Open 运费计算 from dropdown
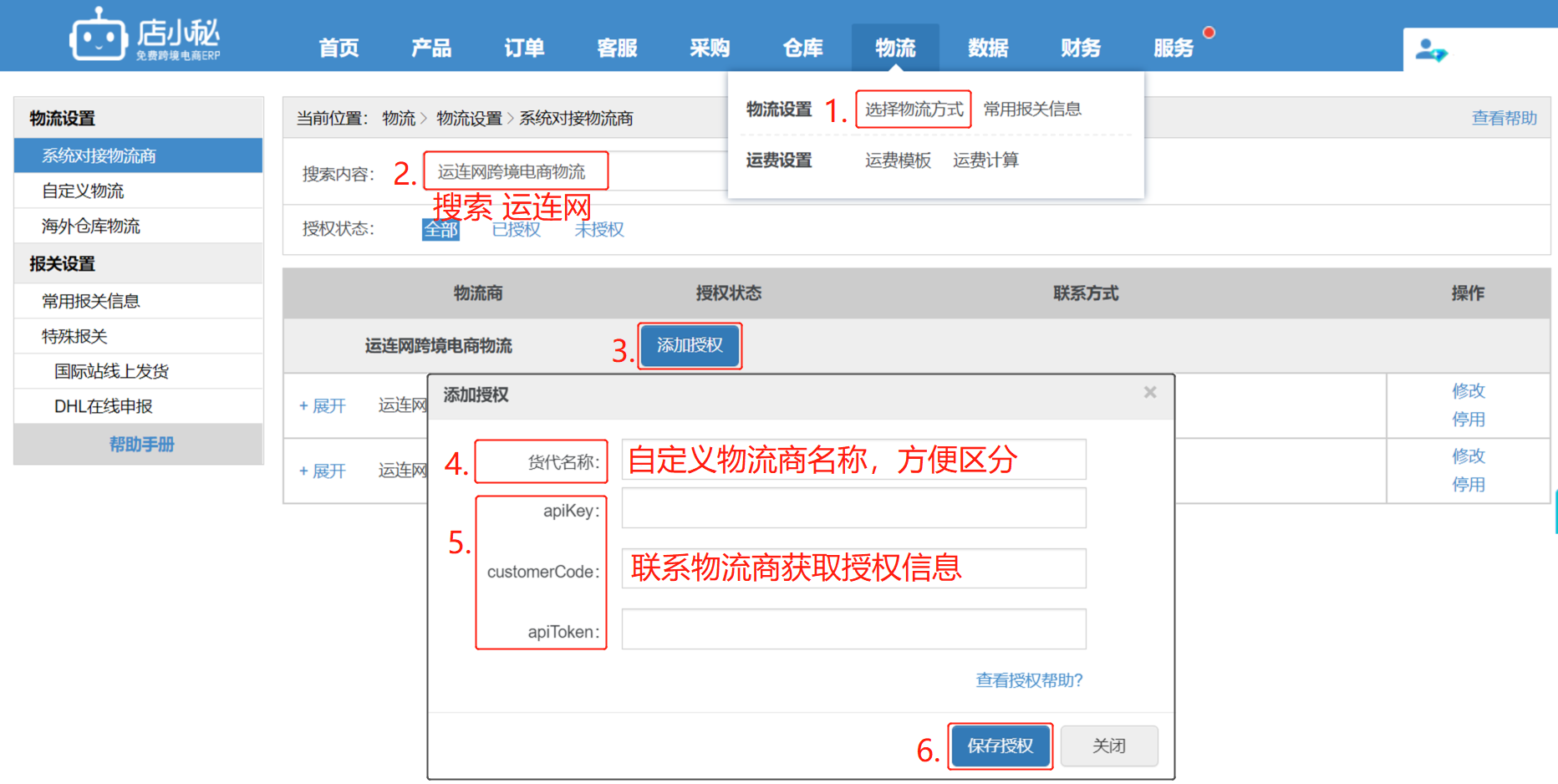1558x784 pixels. (x=985, y=160)
